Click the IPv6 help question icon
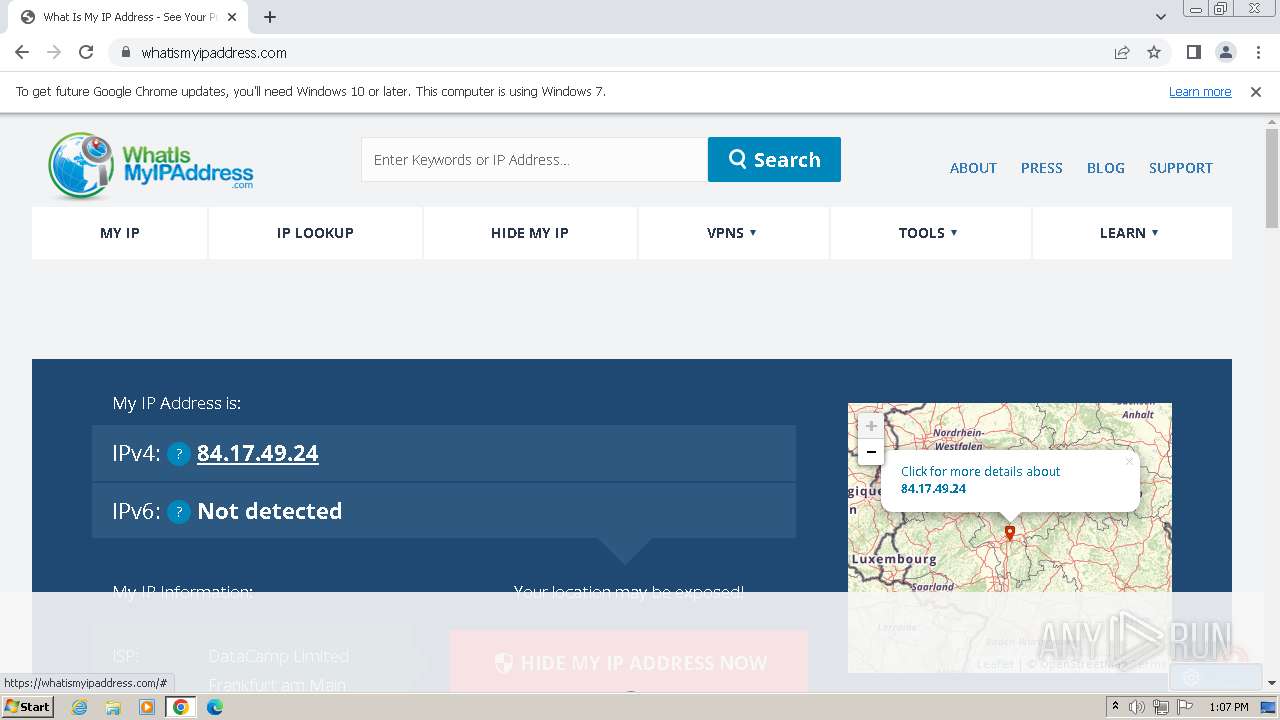This screenshot has width=1280, height=720. click(x=179, y=512)
